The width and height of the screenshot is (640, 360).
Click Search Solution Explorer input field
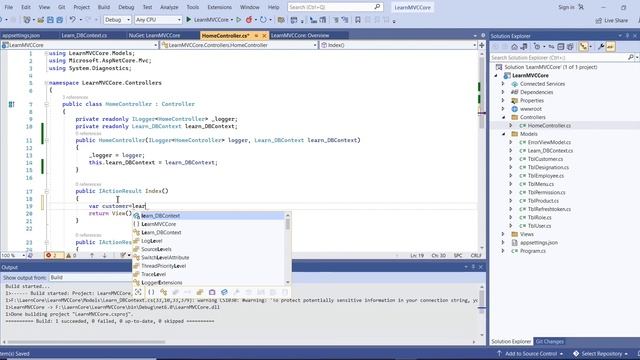pos(558,58)
